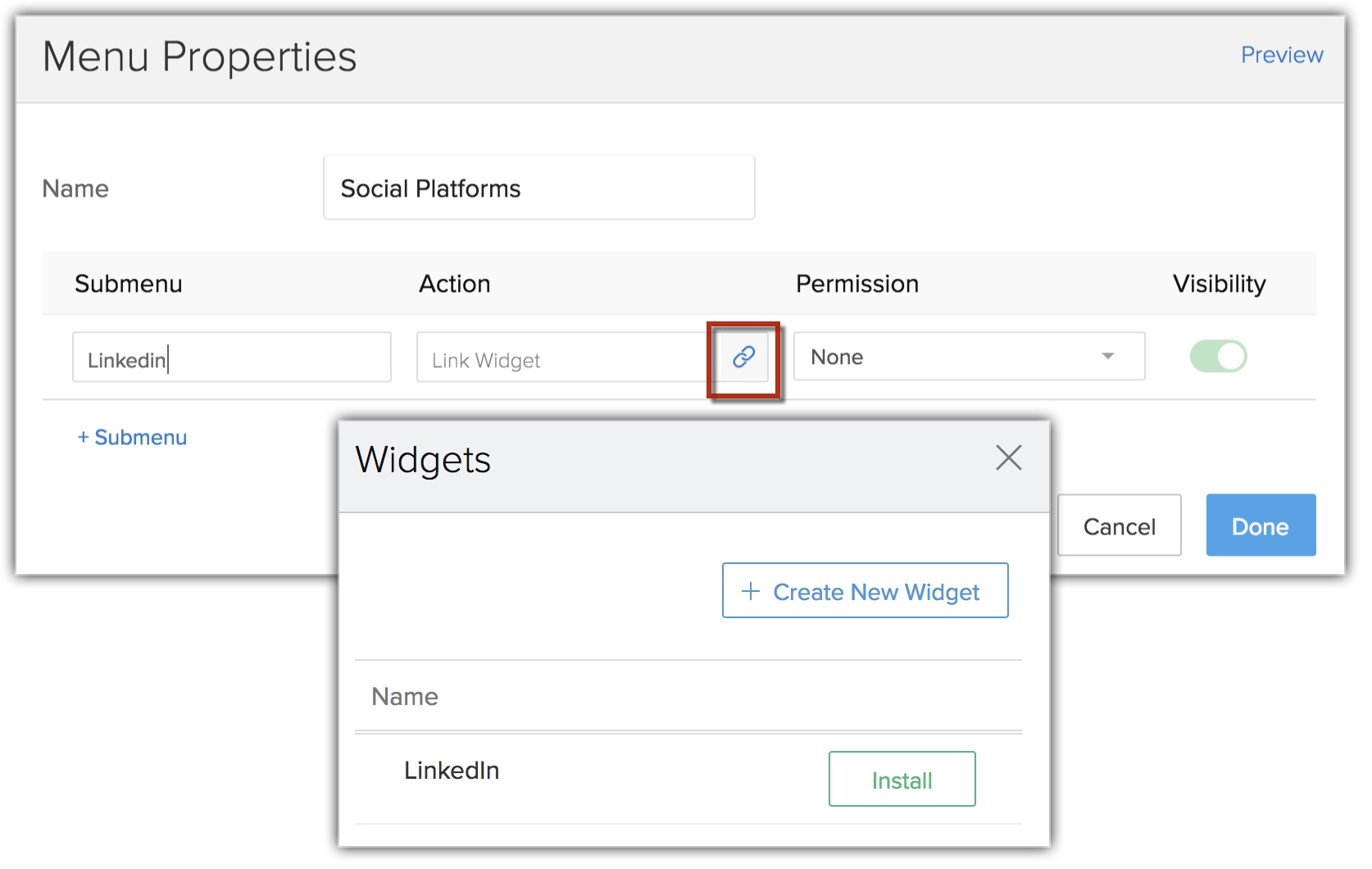Click the Permission dropdown arrow
Viewport: 1372px width, 869px height.
tap(1108, 357)
